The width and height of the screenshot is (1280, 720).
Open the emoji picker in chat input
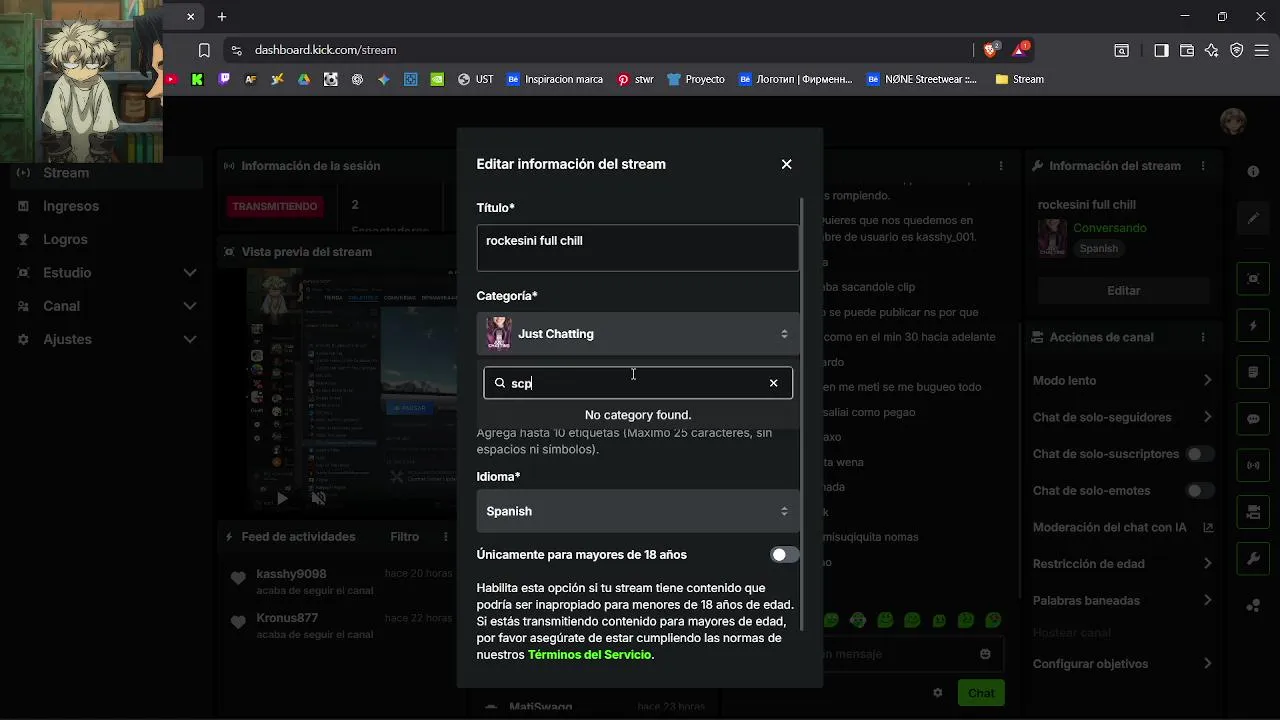click(985, 654)
